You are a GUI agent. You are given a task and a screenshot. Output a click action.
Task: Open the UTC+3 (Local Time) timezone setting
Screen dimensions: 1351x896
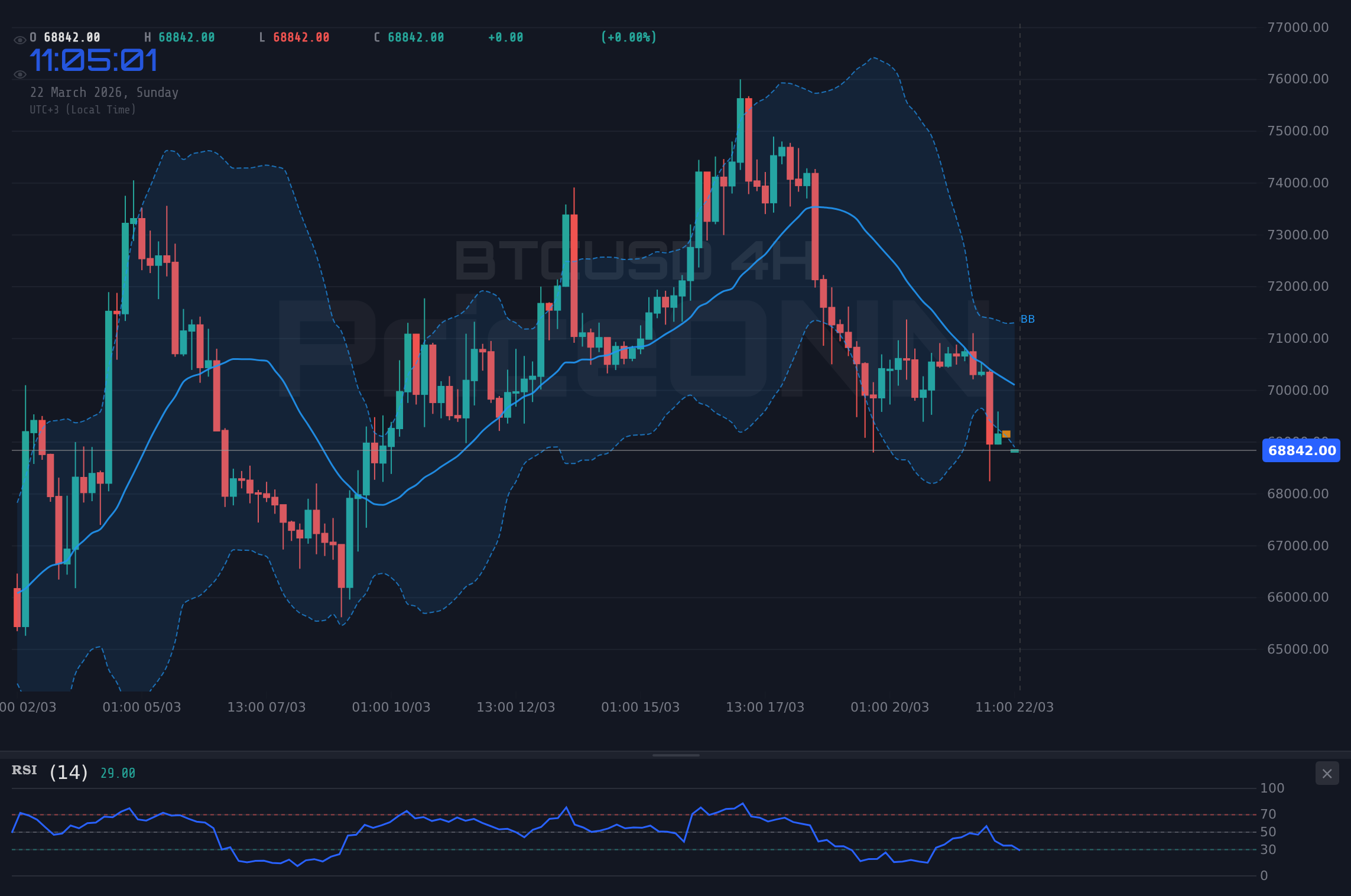[83, 109]
